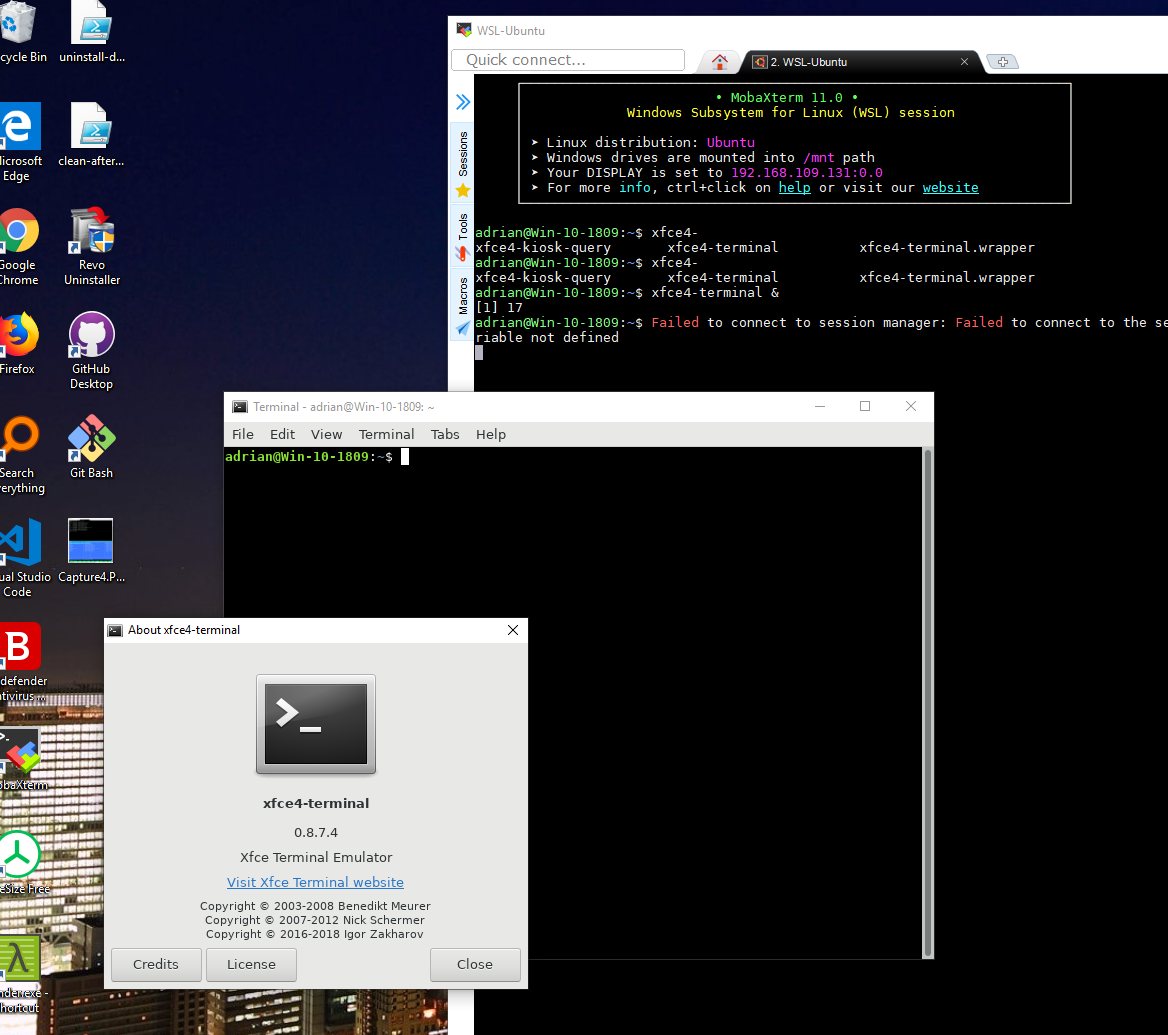Click the 192.168.109.131:0.0 DISPLAY address text
Viewport: 1168px width, 1035px height.
(x=807, y=173)
